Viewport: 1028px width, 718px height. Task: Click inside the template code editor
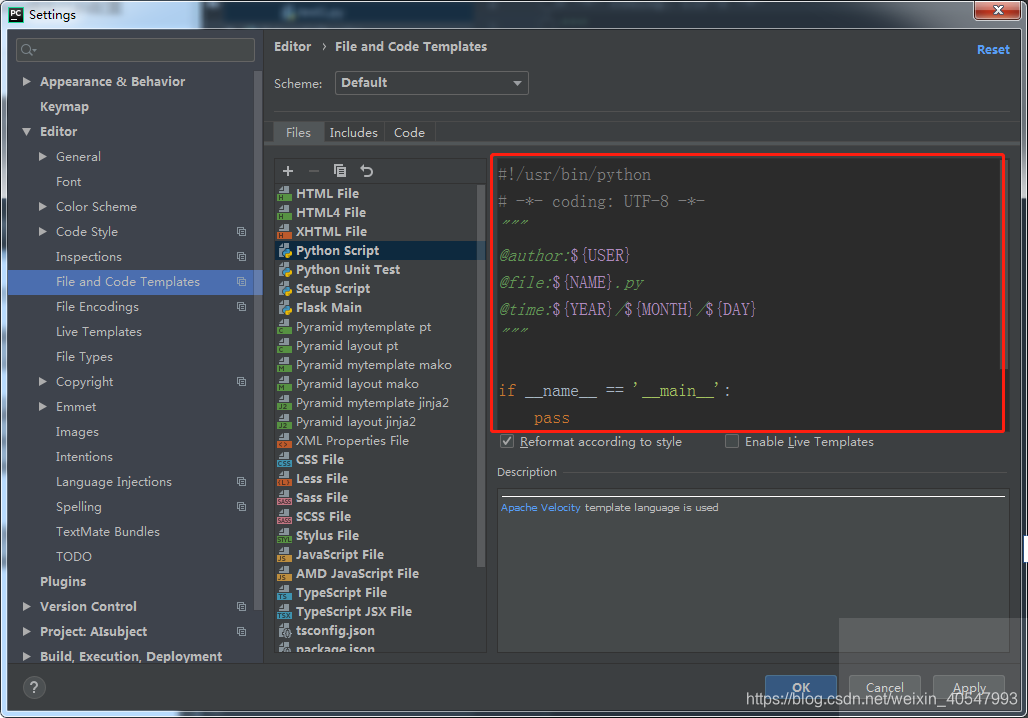click(x=747, y=293)
